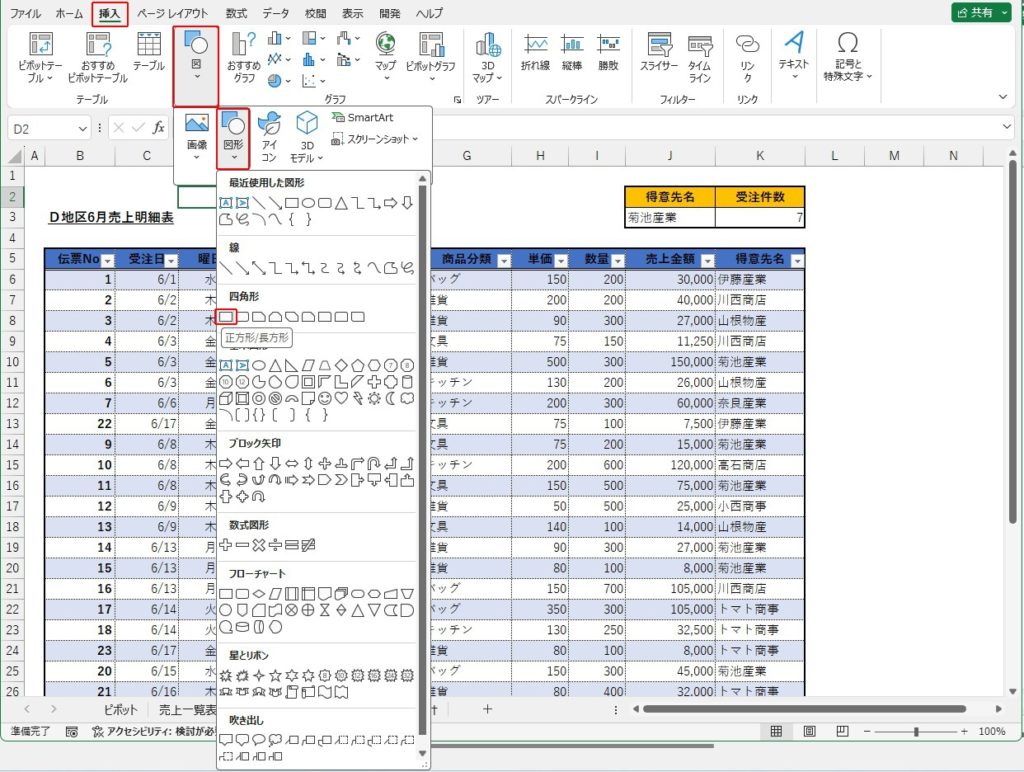Select the 正方形/長方形 rectangle shape

click(227, 317)
